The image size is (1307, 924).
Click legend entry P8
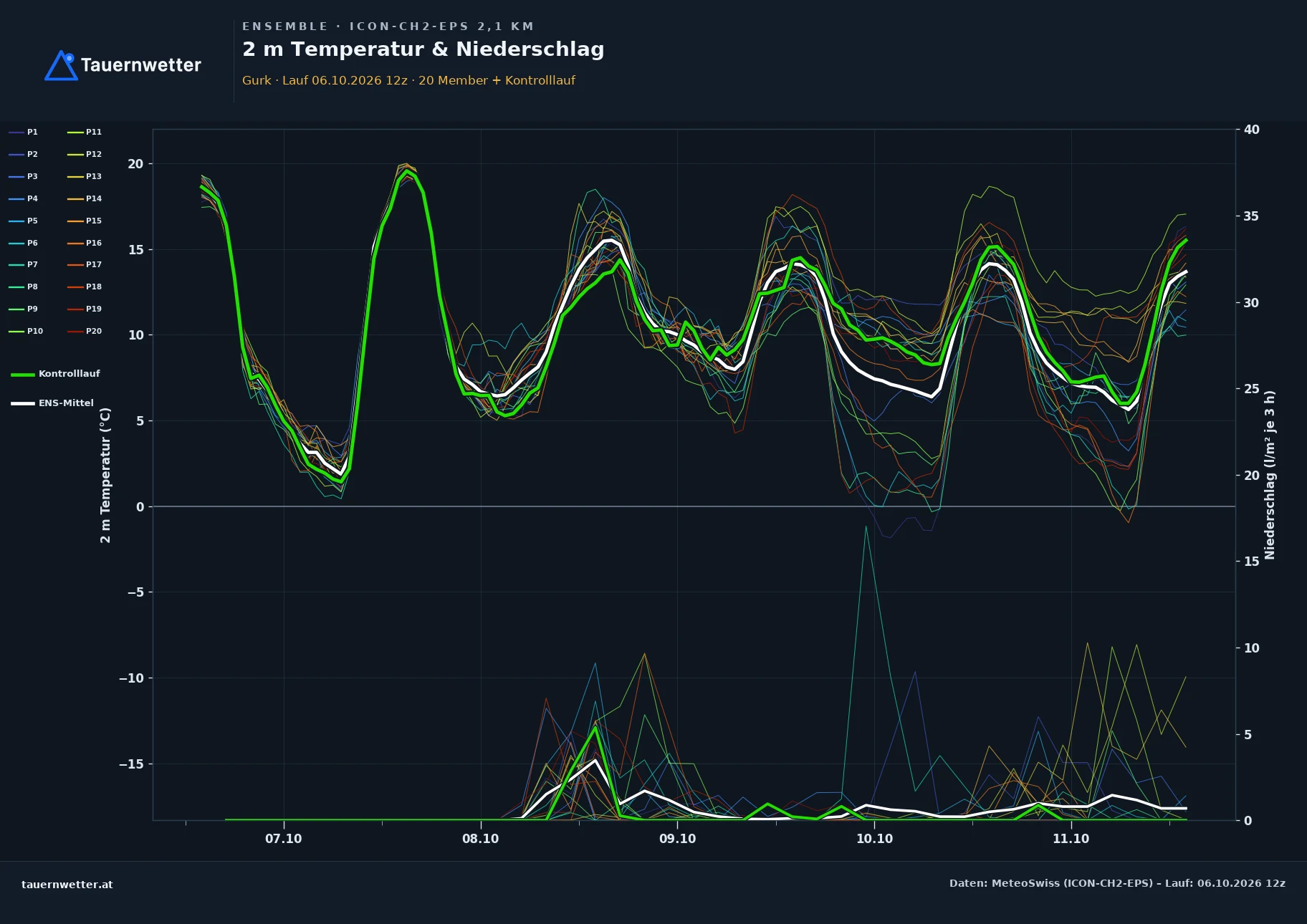23,287
